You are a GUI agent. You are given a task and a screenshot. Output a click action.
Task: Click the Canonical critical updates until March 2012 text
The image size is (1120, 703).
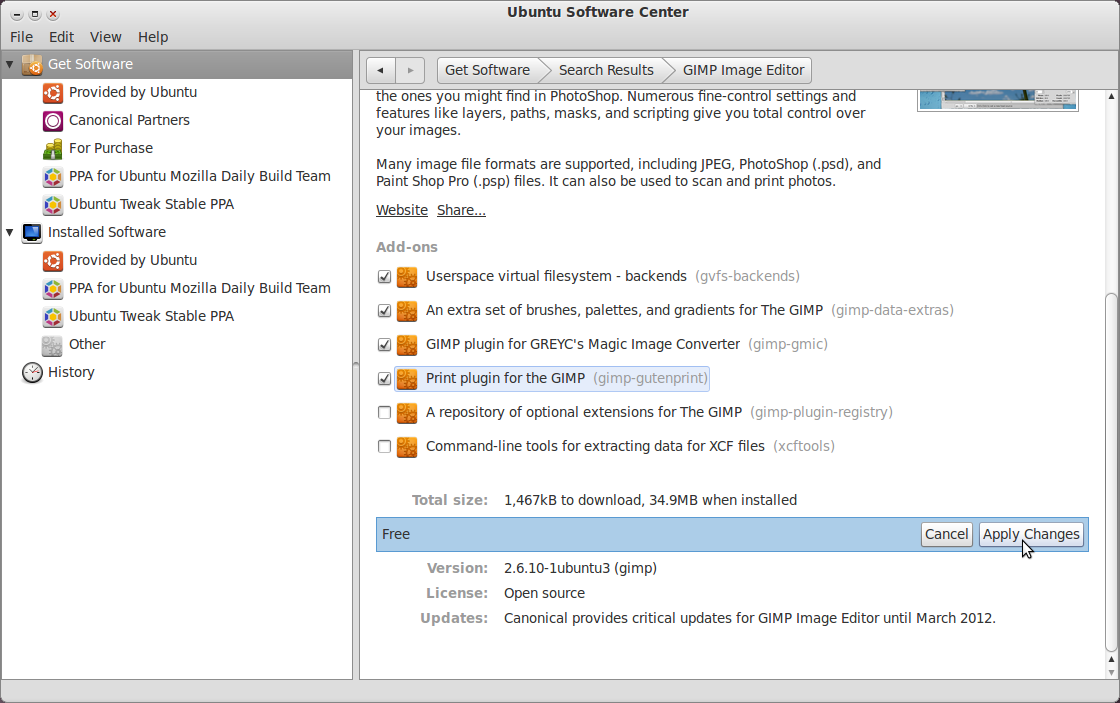pyautogui.click(x=749, y=618)
